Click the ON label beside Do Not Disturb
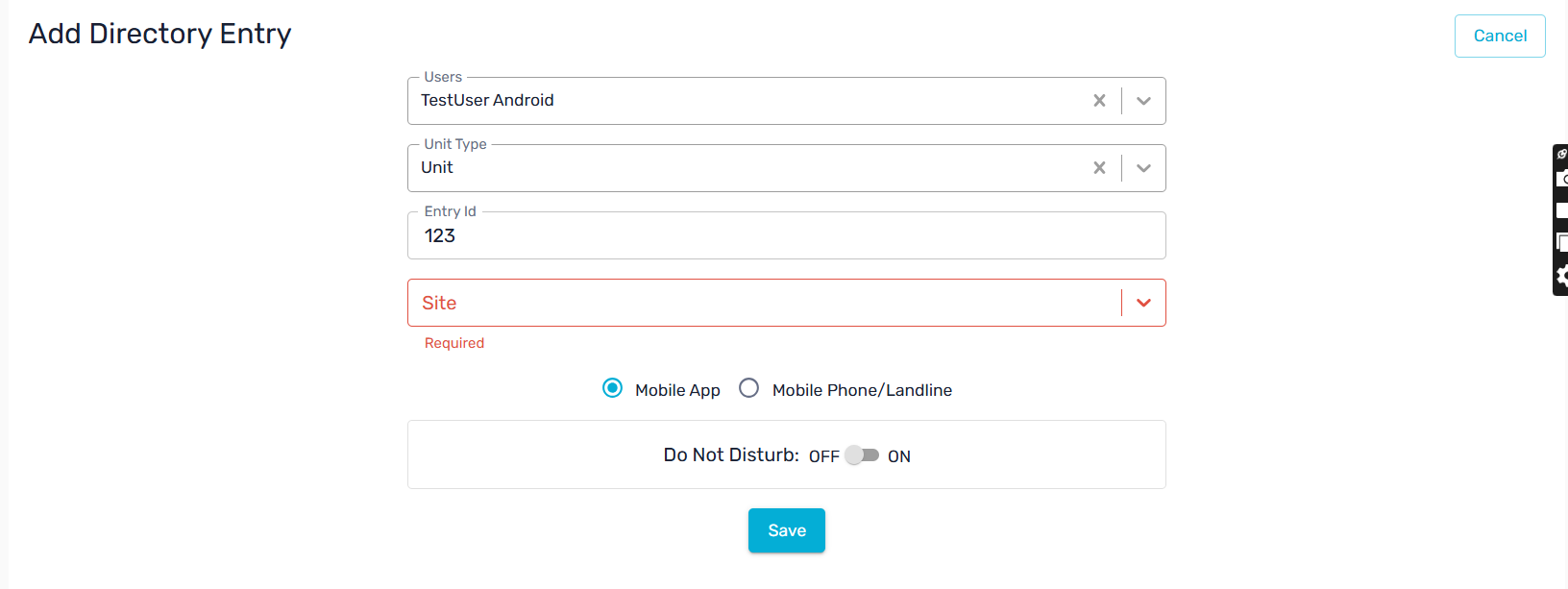This screenshot has width=1568, height=589. (x=899, y=456)
